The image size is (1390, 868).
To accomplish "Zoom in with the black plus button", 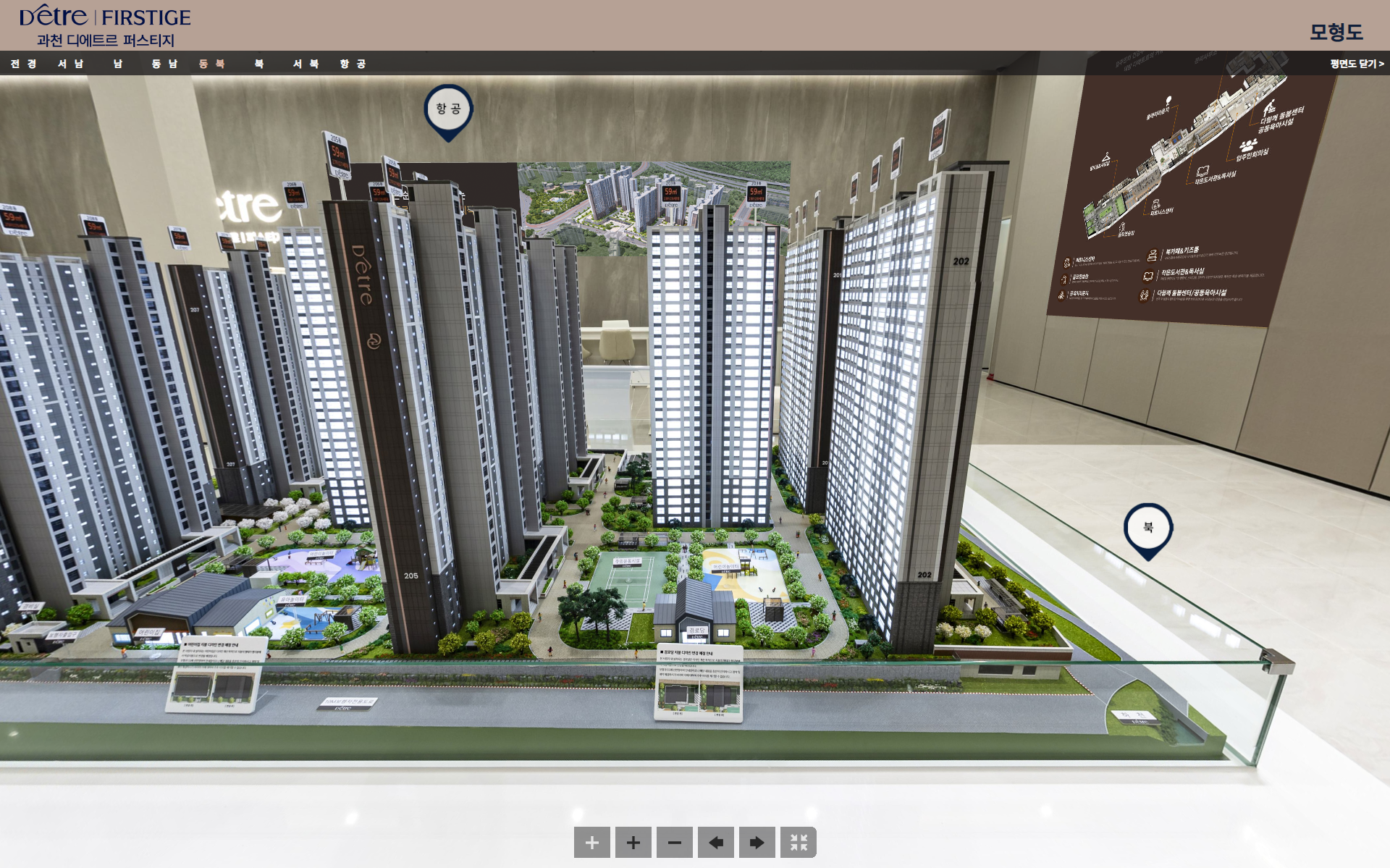I will coord(633,843).
